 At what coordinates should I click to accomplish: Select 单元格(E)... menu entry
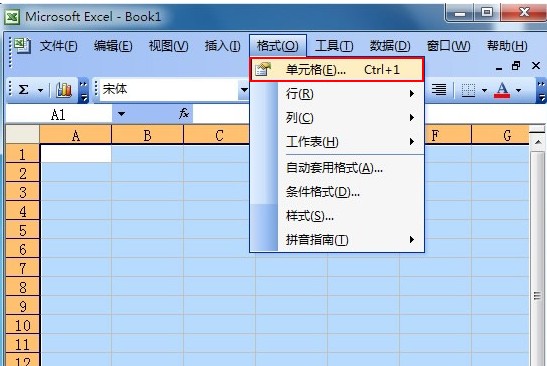pyautogui.click(x=337, y=69)
